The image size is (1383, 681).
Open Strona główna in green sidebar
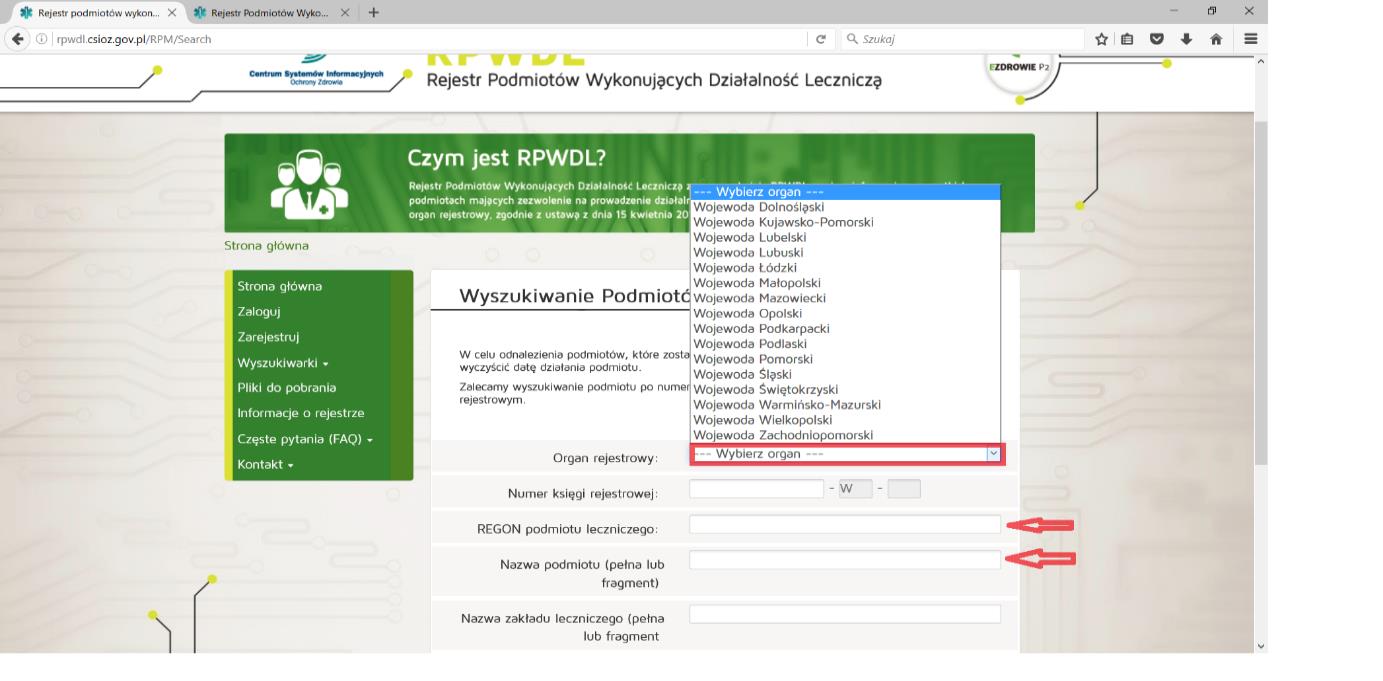pyautogui.click(x=279, y=286)
